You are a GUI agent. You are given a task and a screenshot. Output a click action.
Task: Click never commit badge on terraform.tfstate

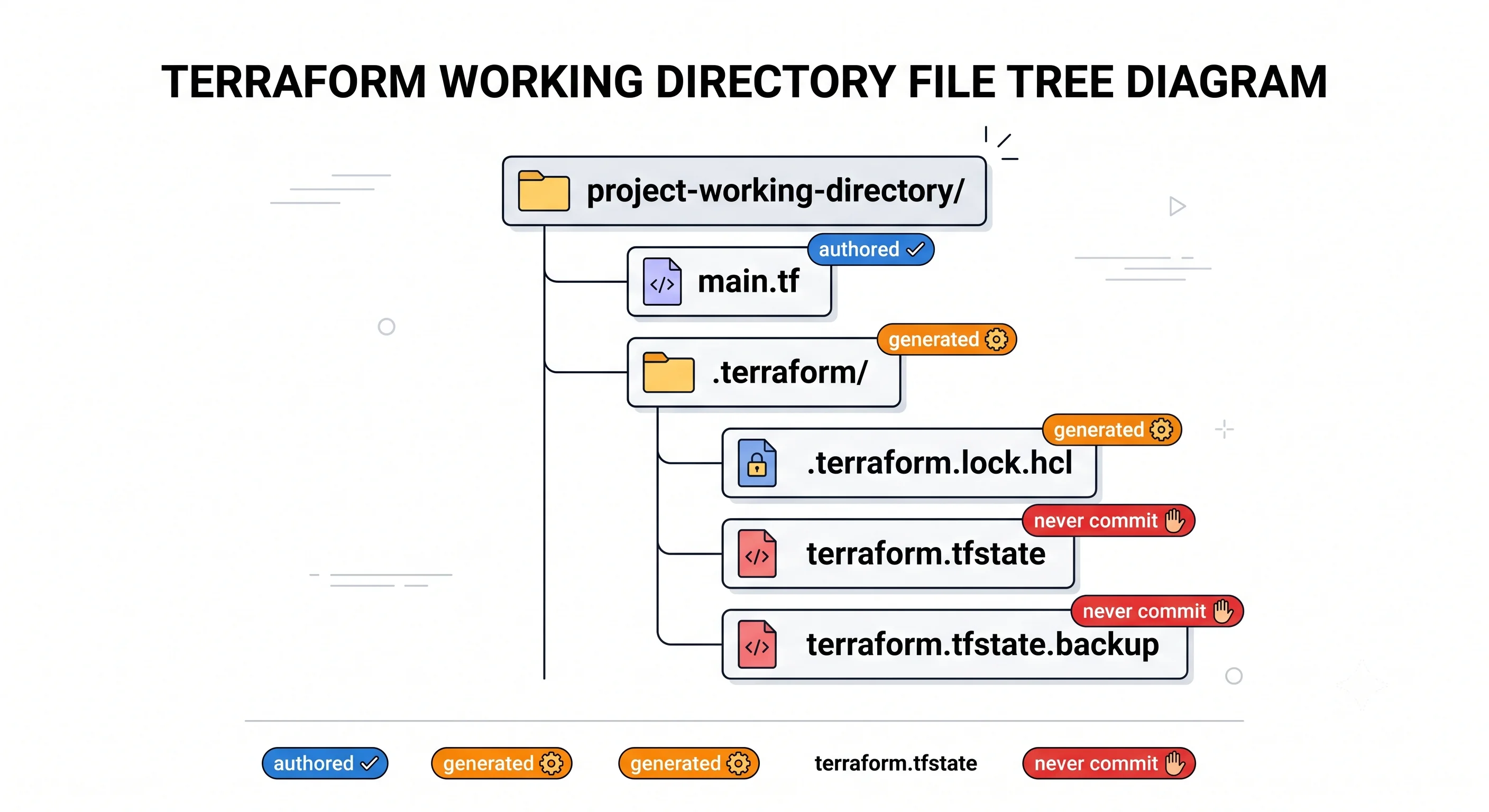point(1108,521)
